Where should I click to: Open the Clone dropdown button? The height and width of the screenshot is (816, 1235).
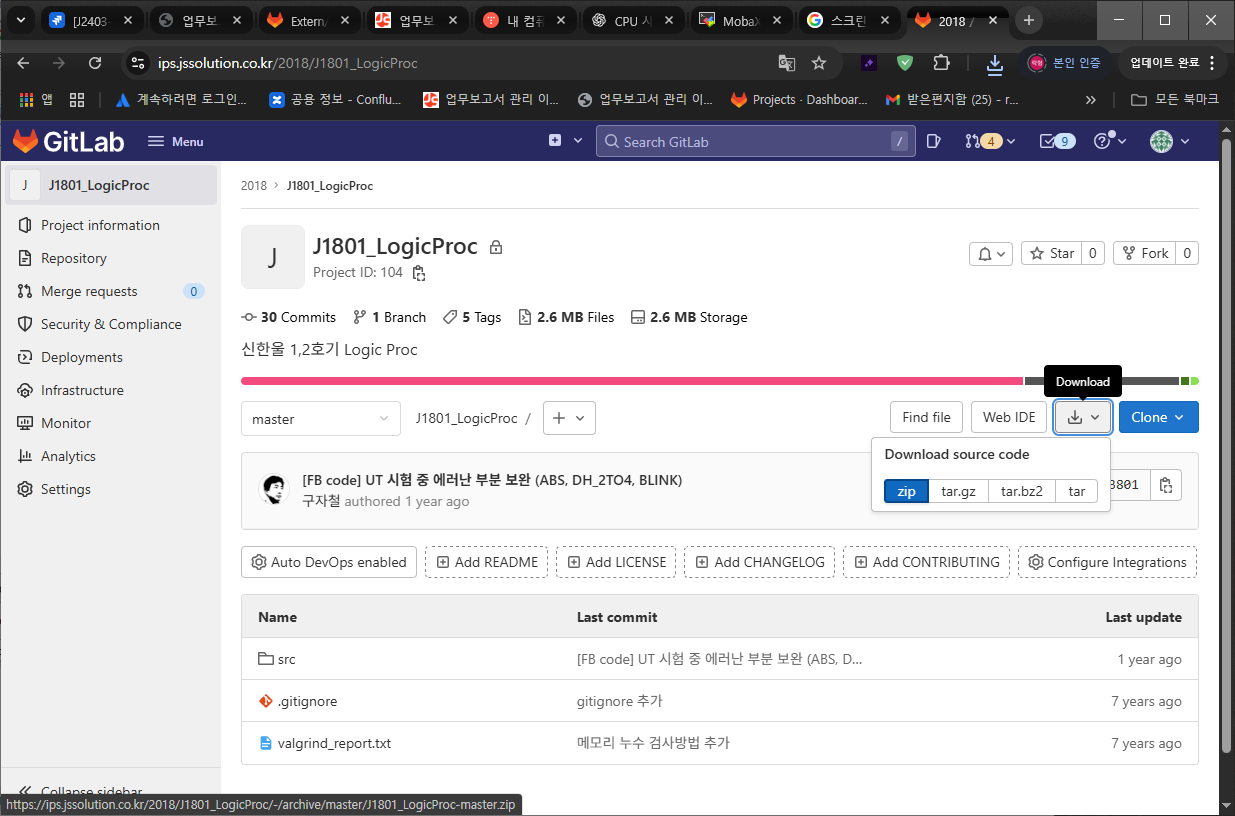pos(1158,418)
